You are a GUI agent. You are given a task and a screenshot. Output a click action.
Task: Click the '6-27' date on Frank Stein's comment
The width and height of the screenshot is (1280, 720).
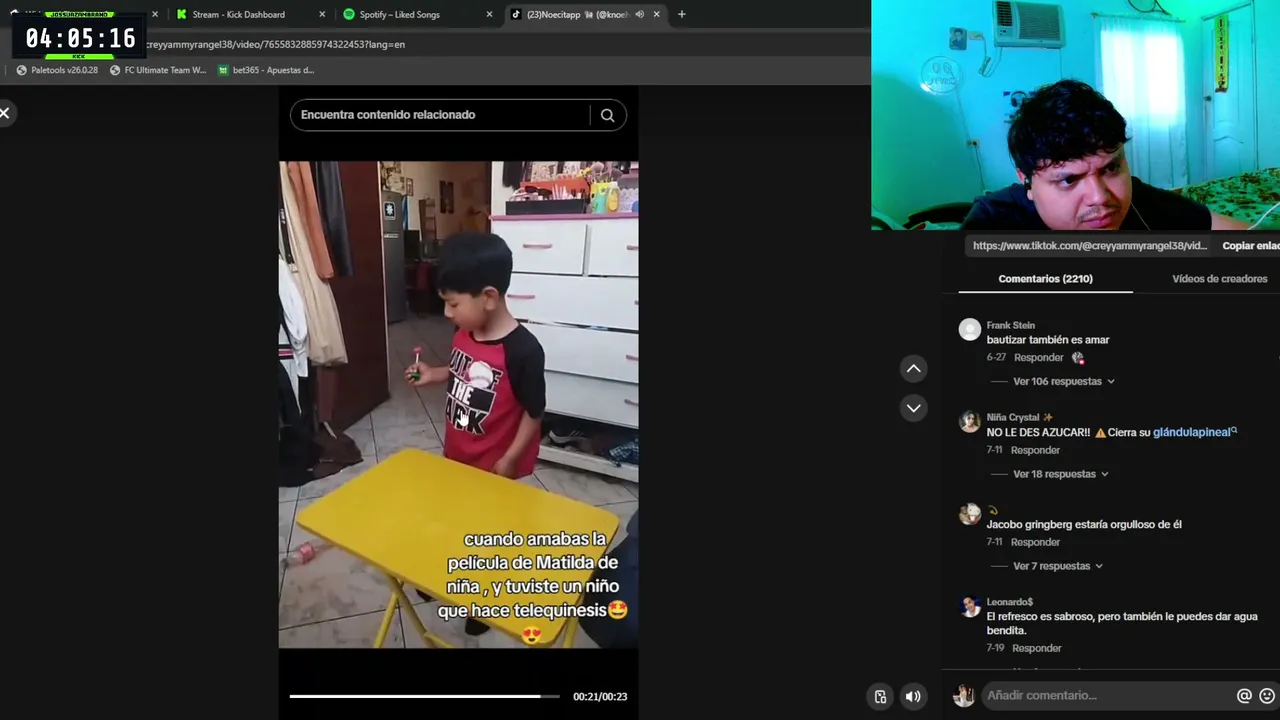996,357
